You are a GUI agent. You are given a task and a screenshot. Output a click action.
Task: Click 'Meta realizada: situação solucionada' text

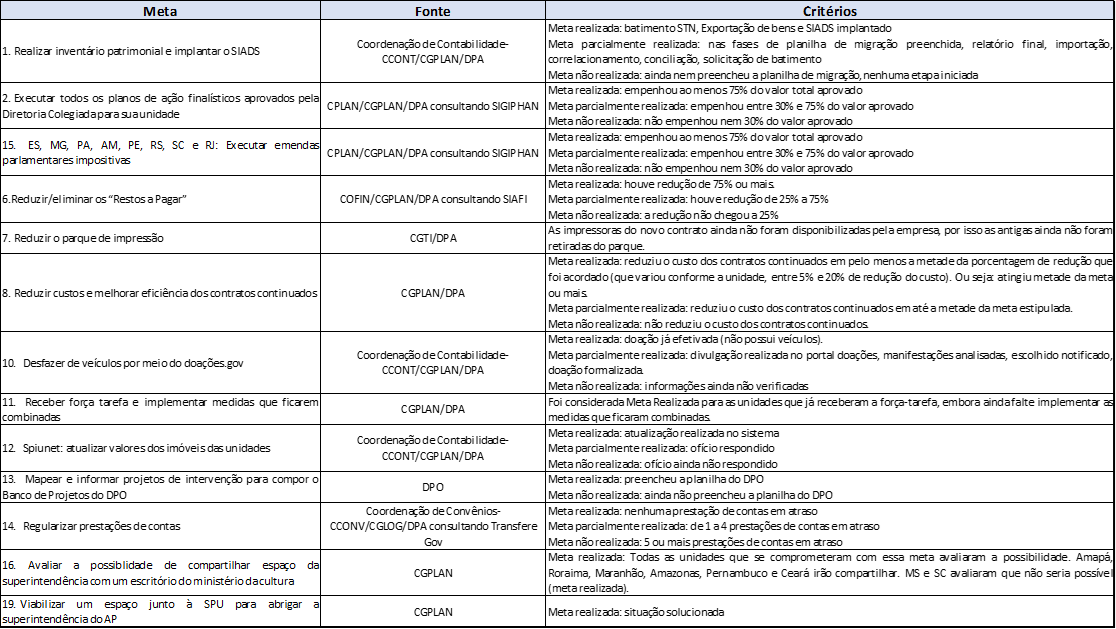(636, 612)
